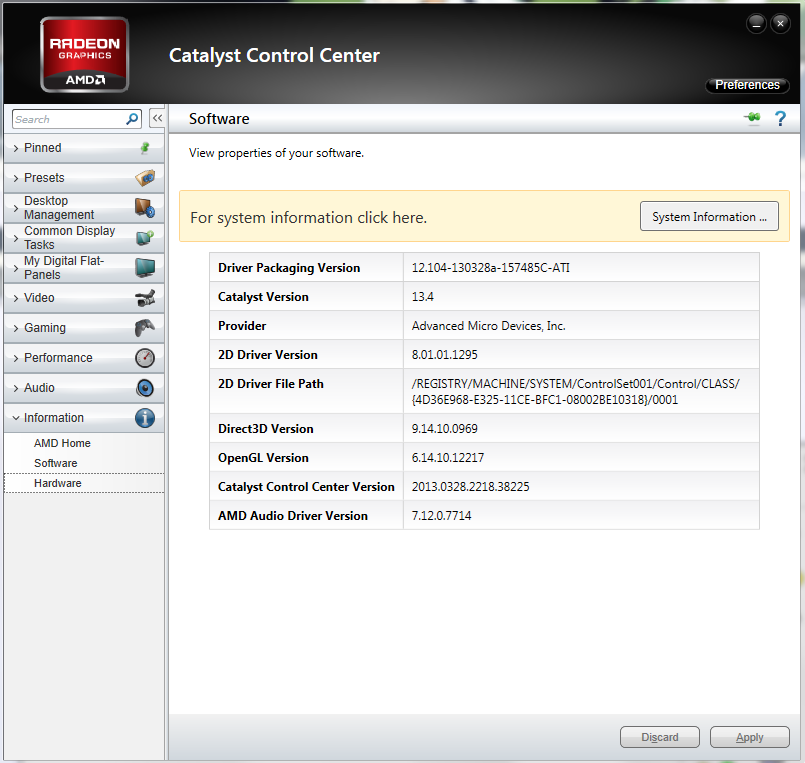Image resolution: width=805 pixels, height=763 pixels.
Task: Collapse the sidebar with double-arrow button
Action: tap(157, 118)
